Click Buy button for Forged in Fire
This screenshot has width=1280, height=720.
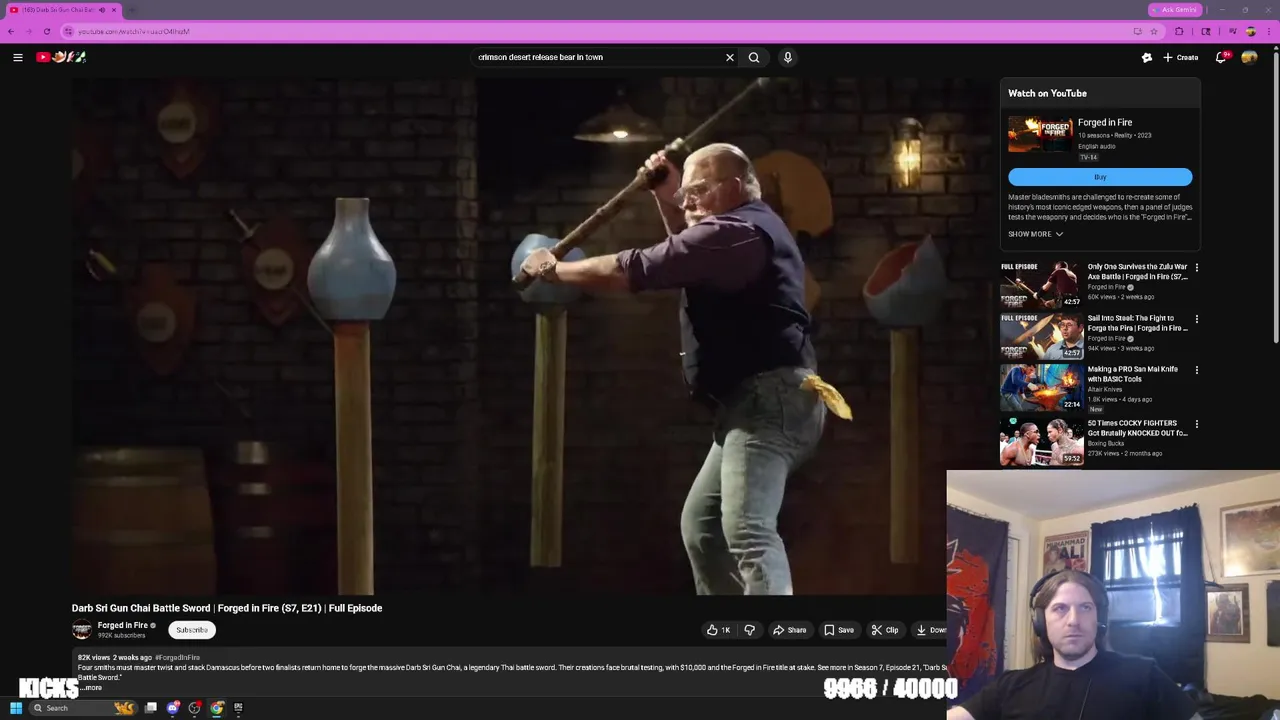[1100, 177]
